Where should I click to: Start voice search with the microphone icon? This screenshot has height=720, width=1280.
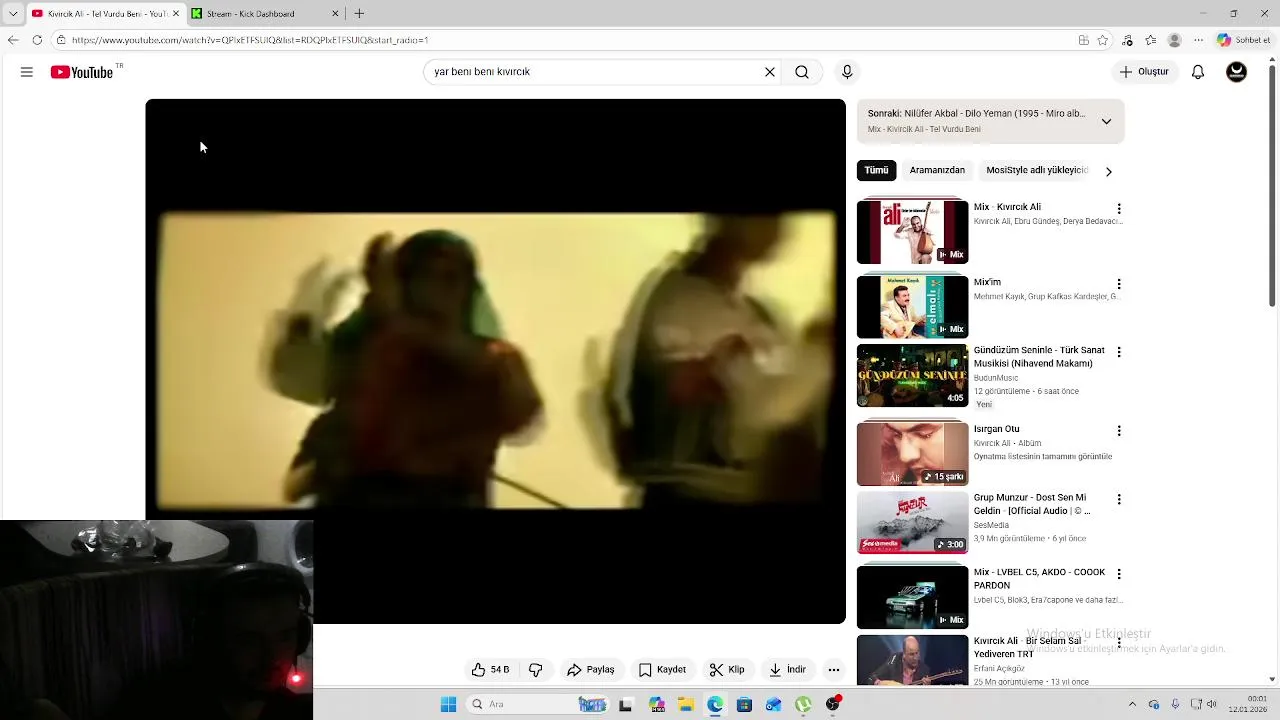coord(847,72)
